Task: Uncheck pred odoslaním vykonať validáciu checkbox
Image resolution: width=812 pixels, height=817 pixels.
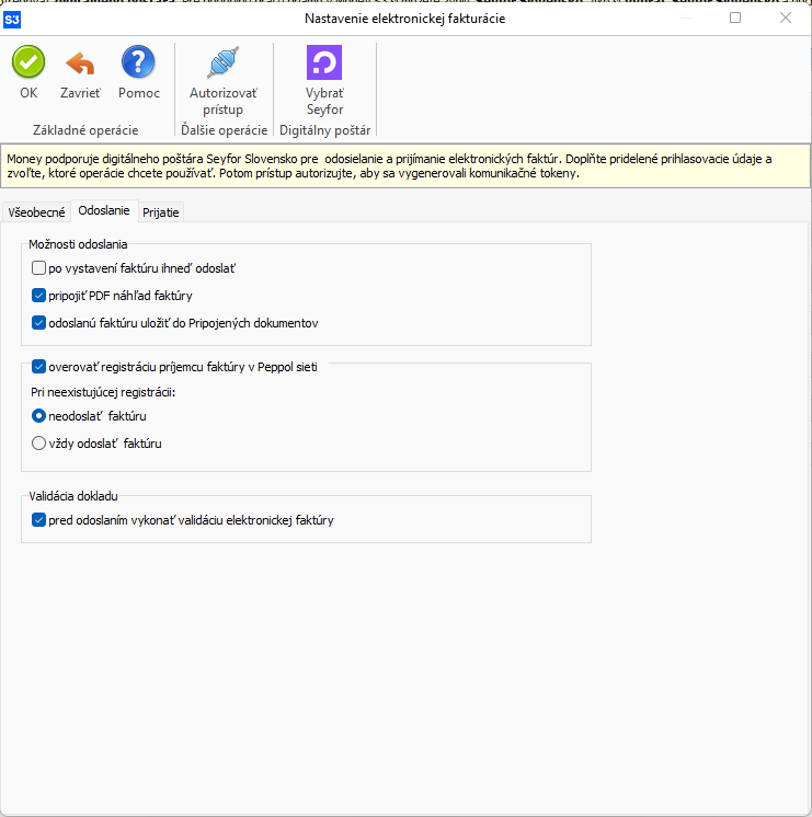Action: click(x=39, y=520)
